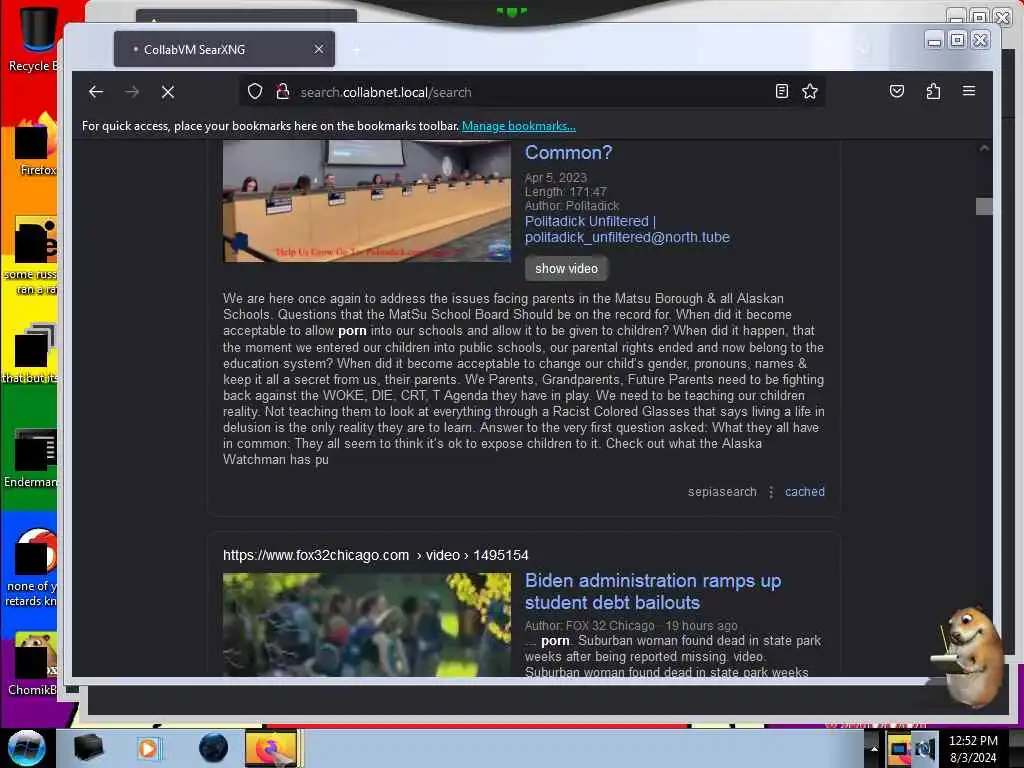Open the Enderman desktop icon
The height and width of the screenshot is (768, 1024).
(33, 457)
